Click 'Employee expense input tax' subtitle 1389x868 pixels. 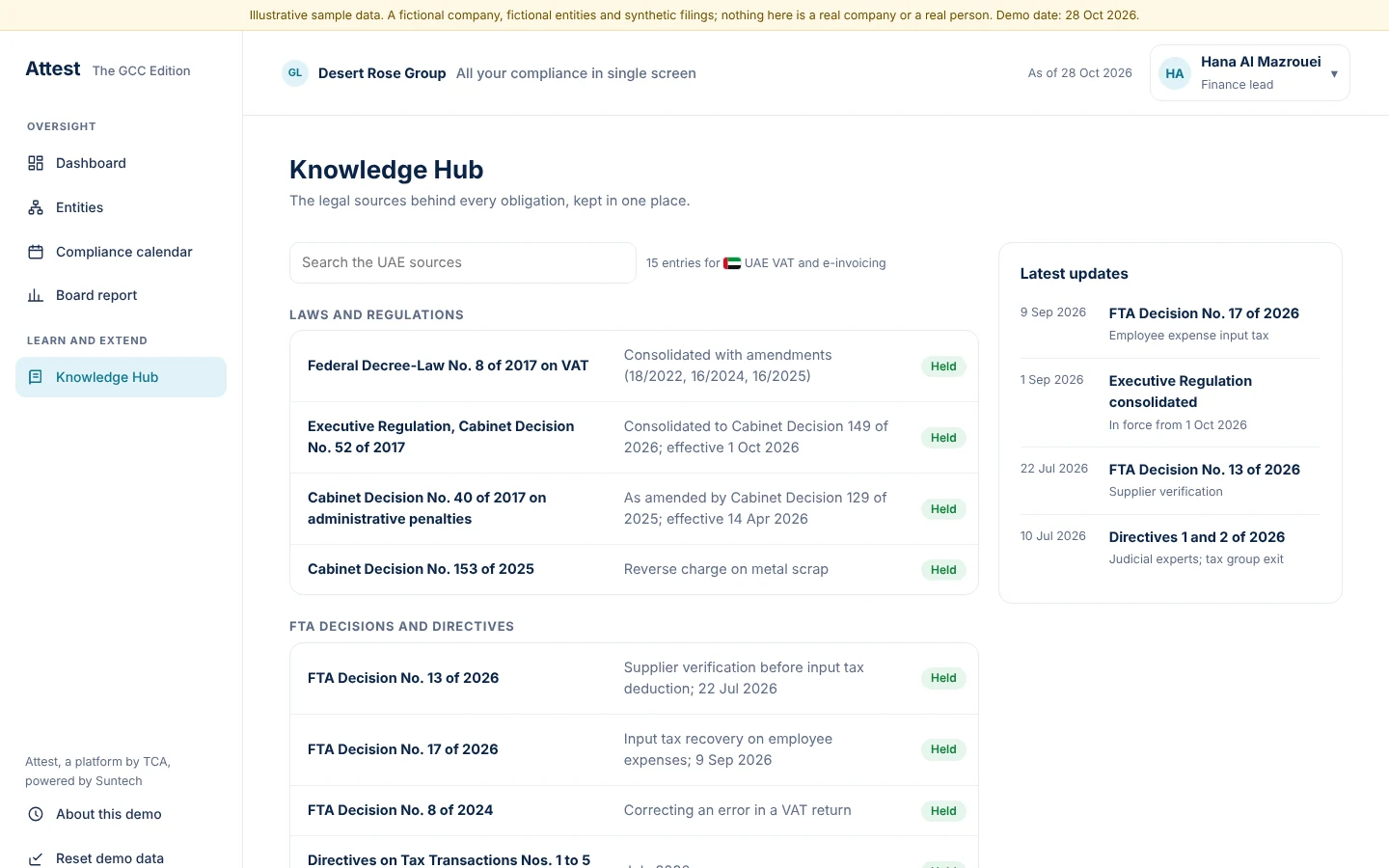click(1188, 336)
